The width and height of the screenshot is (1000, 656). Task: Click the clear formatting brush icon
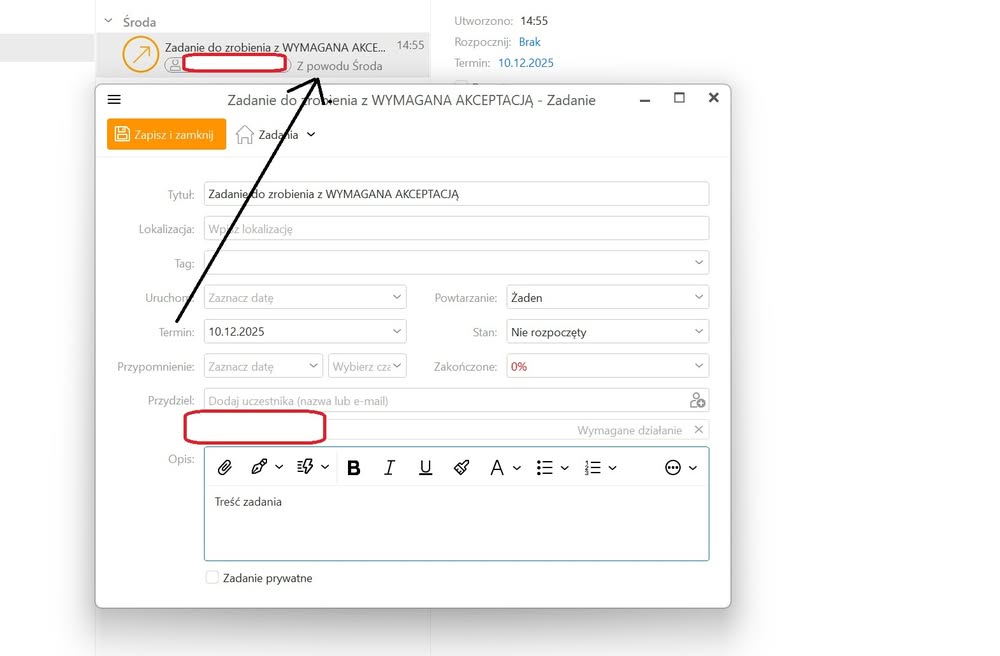[x=461, y=467]
